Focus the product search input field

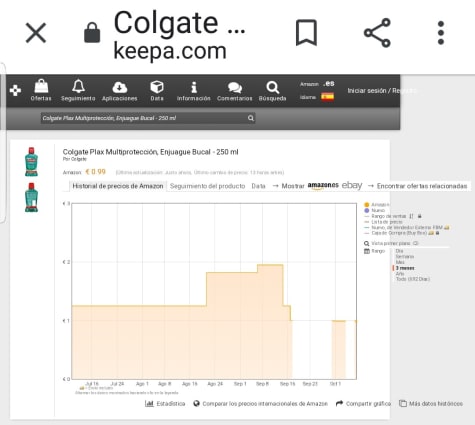[x=148, y=118]
